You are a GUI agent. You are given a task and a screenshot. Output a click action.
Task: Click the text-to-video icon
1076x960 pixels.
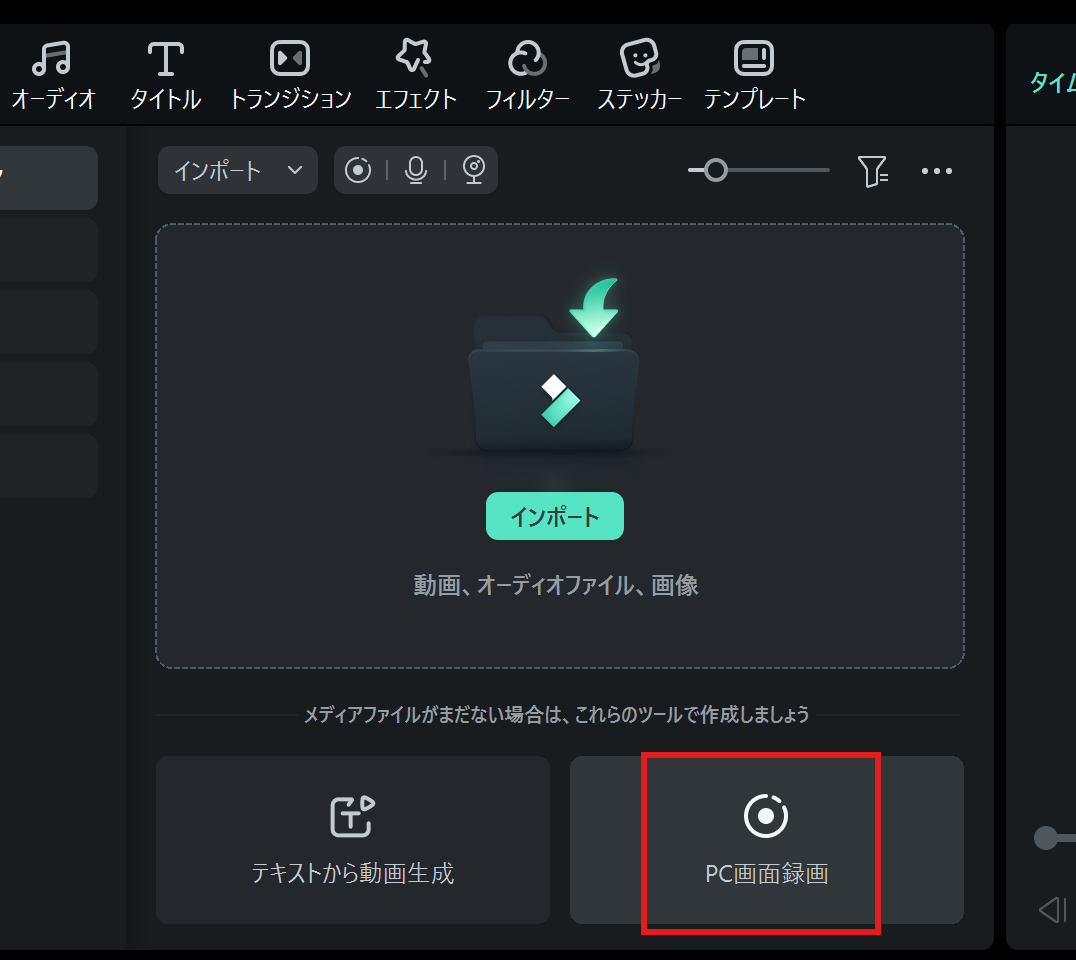click(353, 816)
